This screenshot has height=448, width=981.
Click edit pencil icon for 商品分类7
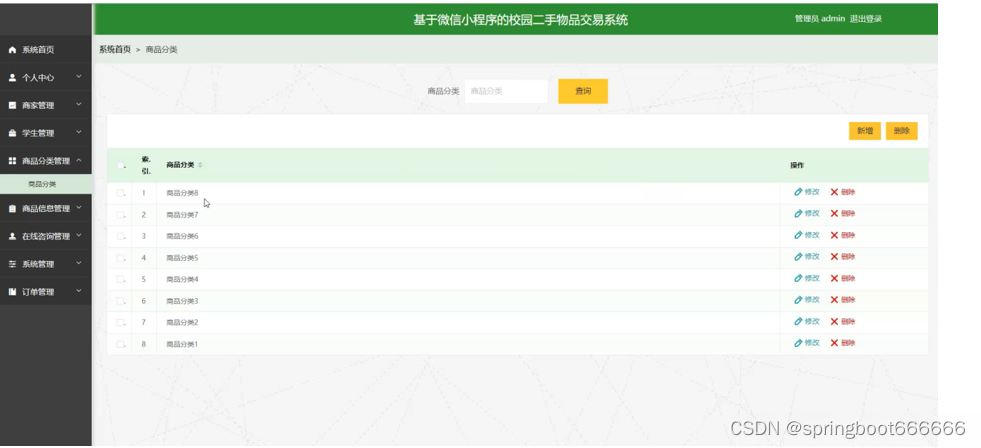(x=798, y=213)
